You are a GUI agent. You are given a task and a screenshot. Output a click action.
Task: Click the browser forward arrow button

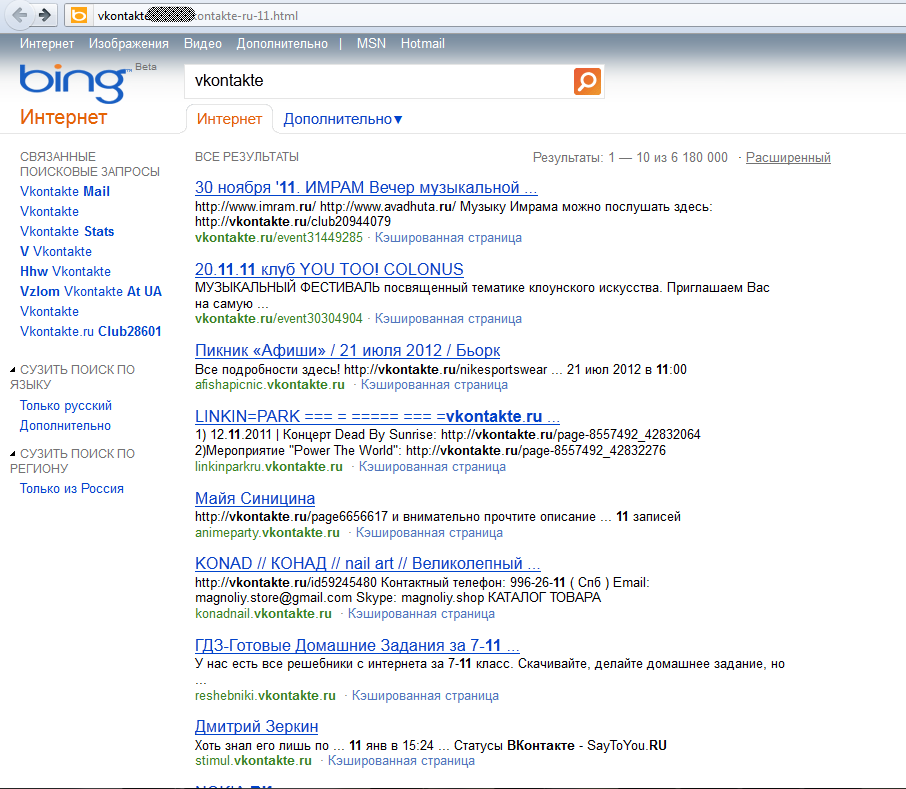[x=44, y=15]
